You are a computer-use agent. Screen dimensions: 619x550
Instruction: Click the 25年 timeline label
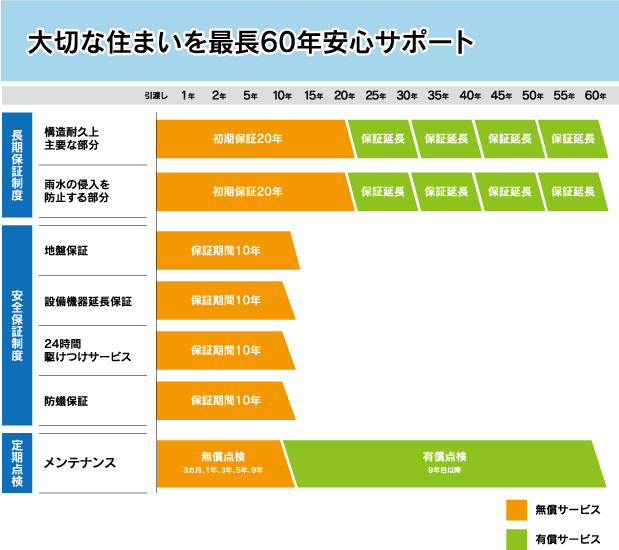click(x=375, y=96)
